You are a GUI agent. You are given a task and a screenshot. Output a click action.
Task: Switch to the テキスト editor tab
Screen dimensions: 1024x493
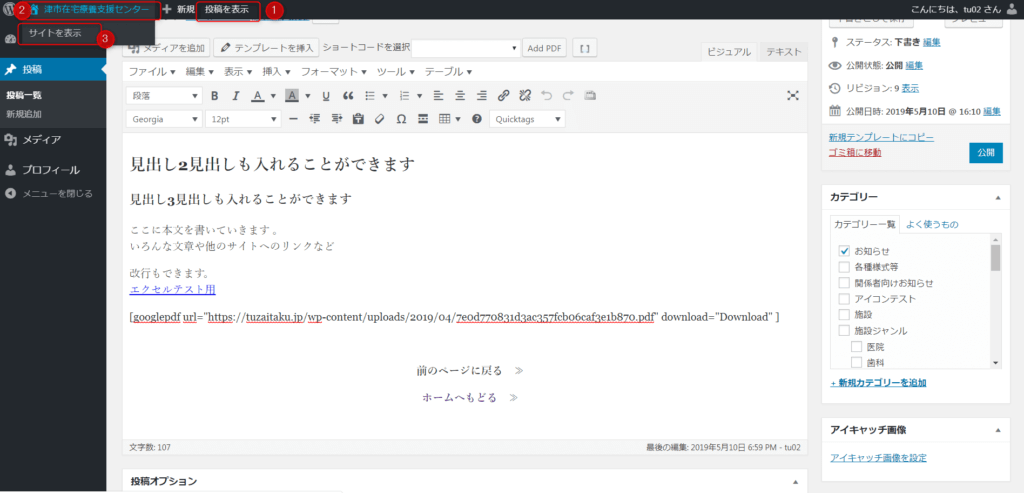(784, 52)
